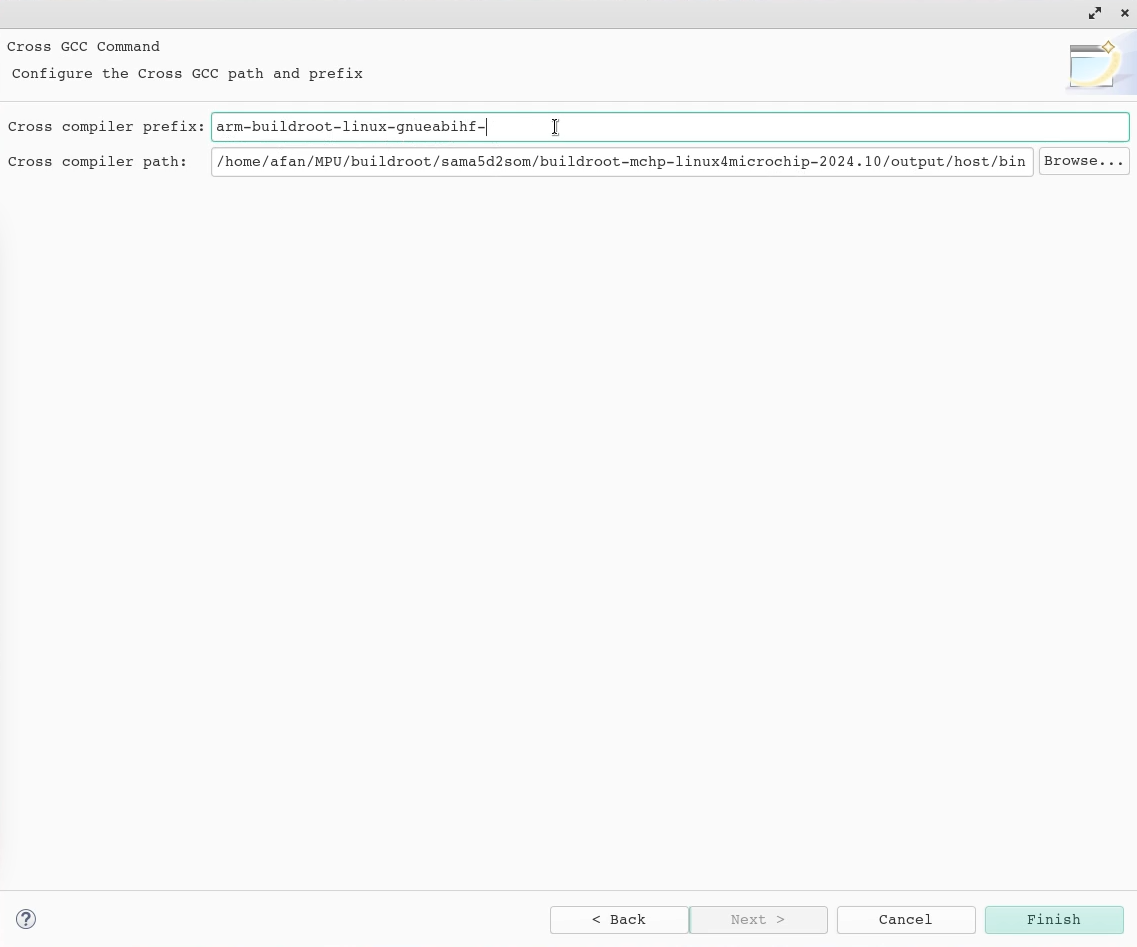The width and height of the screenshot is (1137, 947).
Task: Click the fullscreen expand icon in title bar
Action: 1095,13
